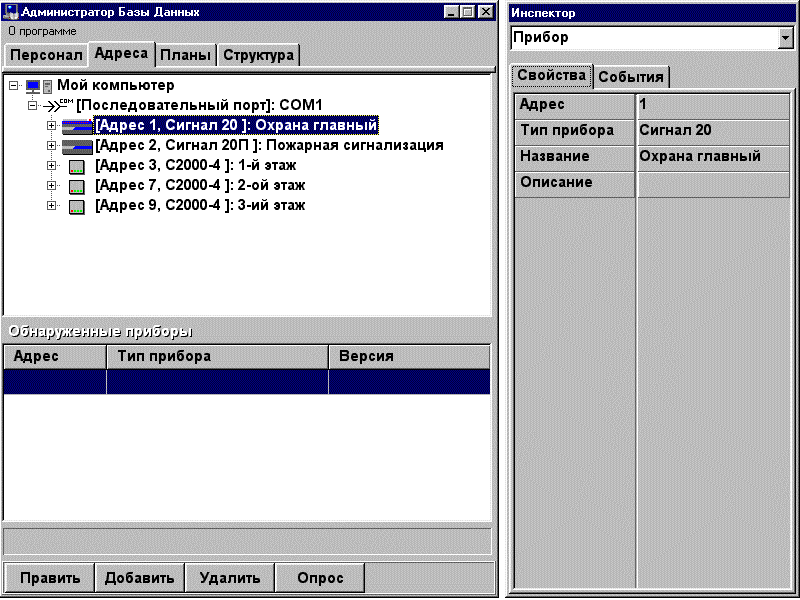
Task: Click the application icon in the title bar
Action: [x=11, y=12]
